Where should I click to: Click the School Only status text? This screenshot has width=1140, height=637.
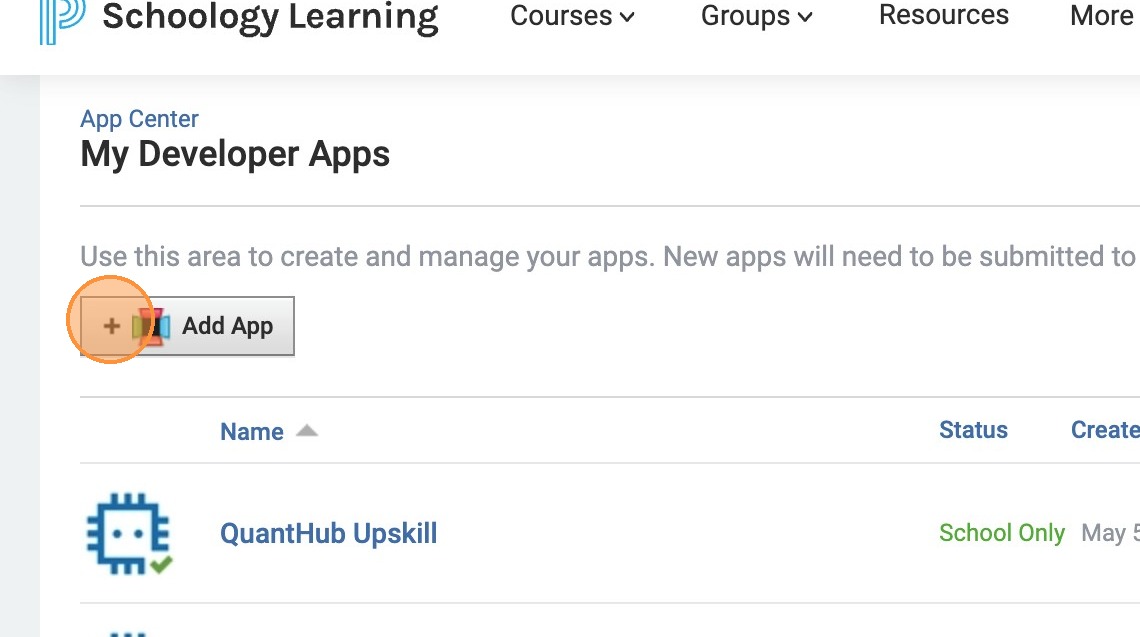click(1001, 533)
